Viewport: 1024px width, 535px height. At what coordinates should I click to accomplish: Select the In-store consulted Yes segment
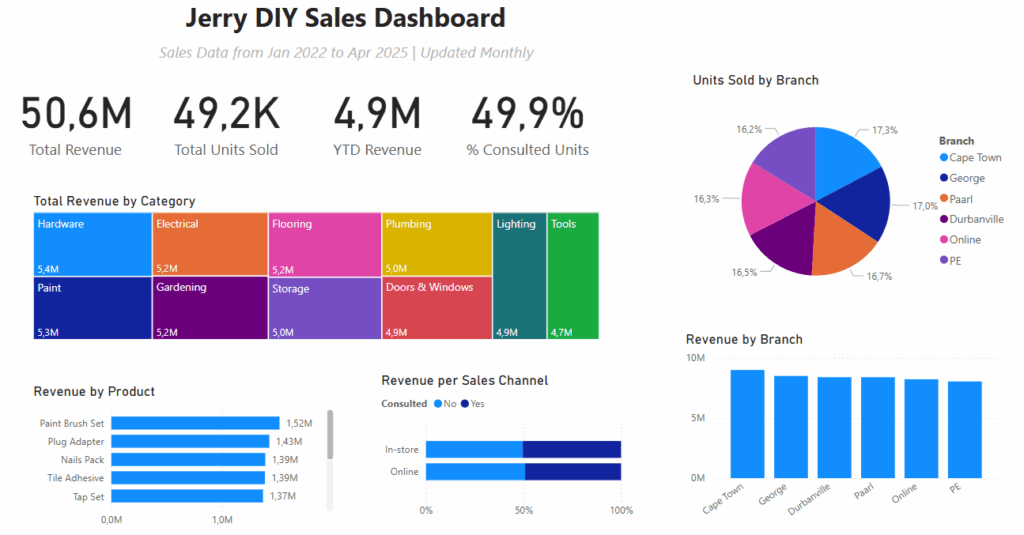[572, 449]
